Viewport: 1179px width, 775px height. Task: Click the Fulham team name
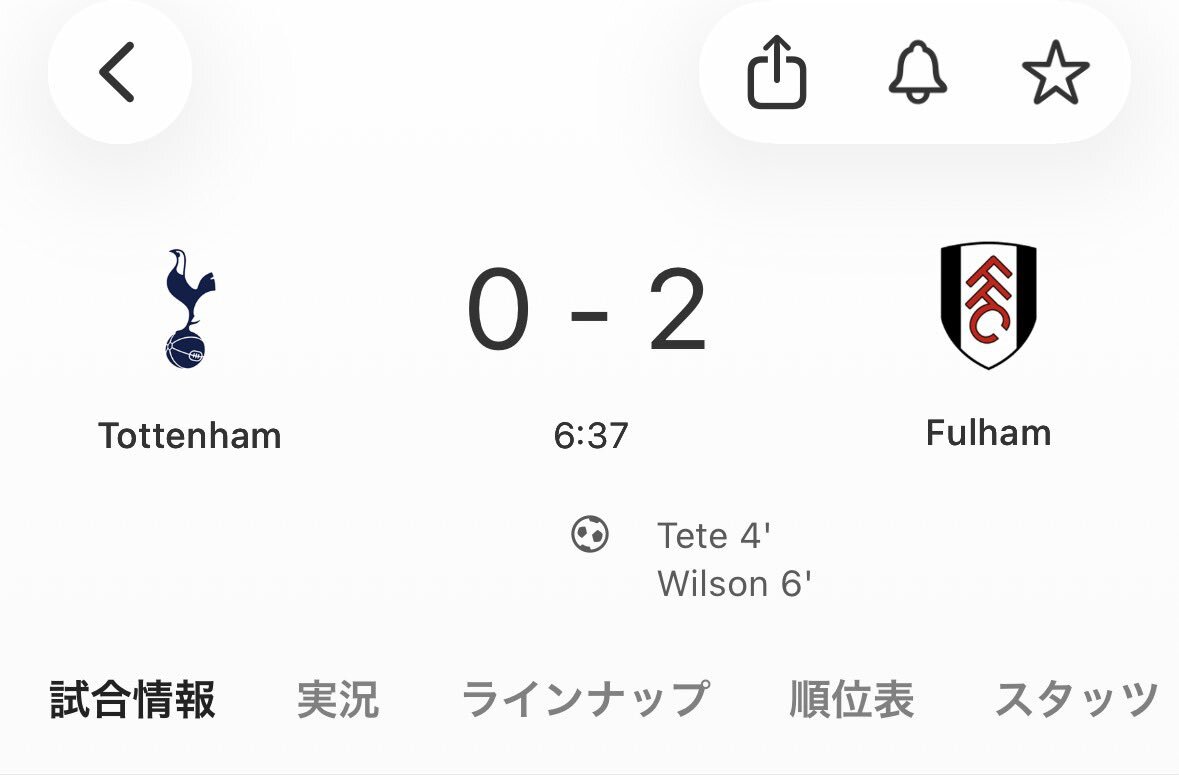pos(989,432)
